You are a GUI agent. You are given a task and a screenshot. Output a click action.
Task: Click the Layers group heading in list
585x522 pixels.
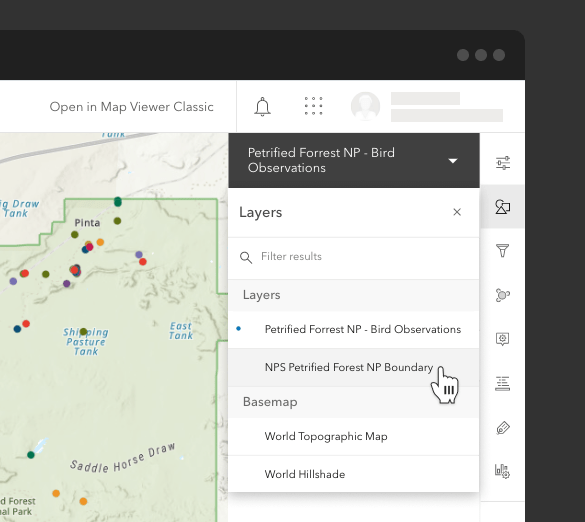[262, 295]
